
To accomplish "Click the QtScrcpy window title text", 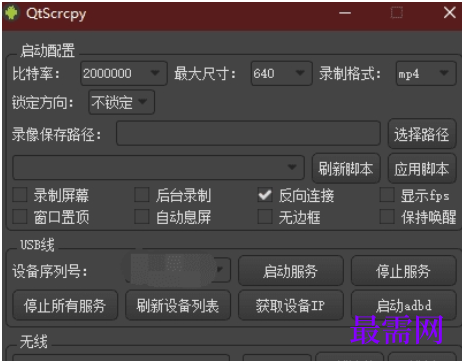I will pos(56,14).
